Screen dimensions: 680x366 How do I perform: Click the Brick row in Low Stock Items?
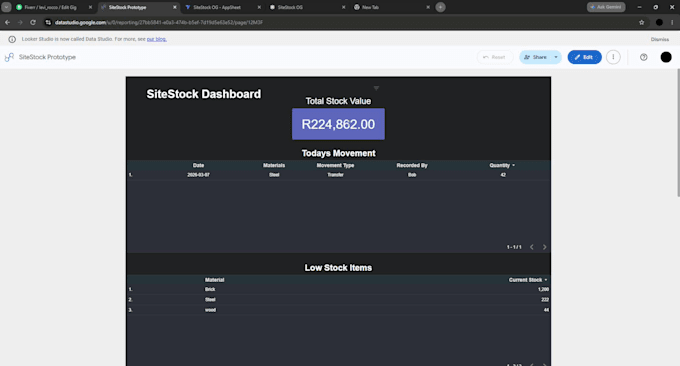[x=338, y=289]
